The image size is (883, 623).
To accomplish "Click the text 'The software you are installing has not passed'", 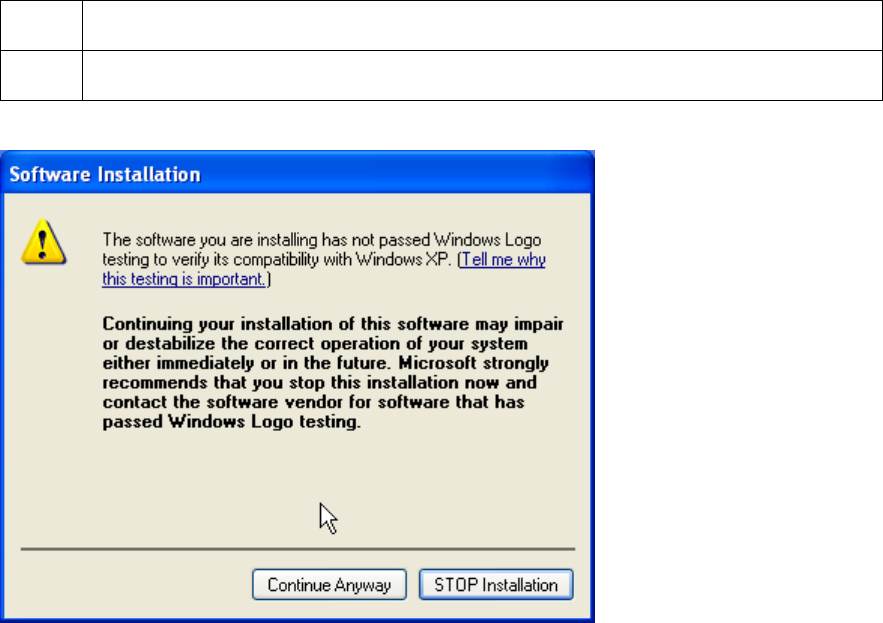I will click(266, 240).
